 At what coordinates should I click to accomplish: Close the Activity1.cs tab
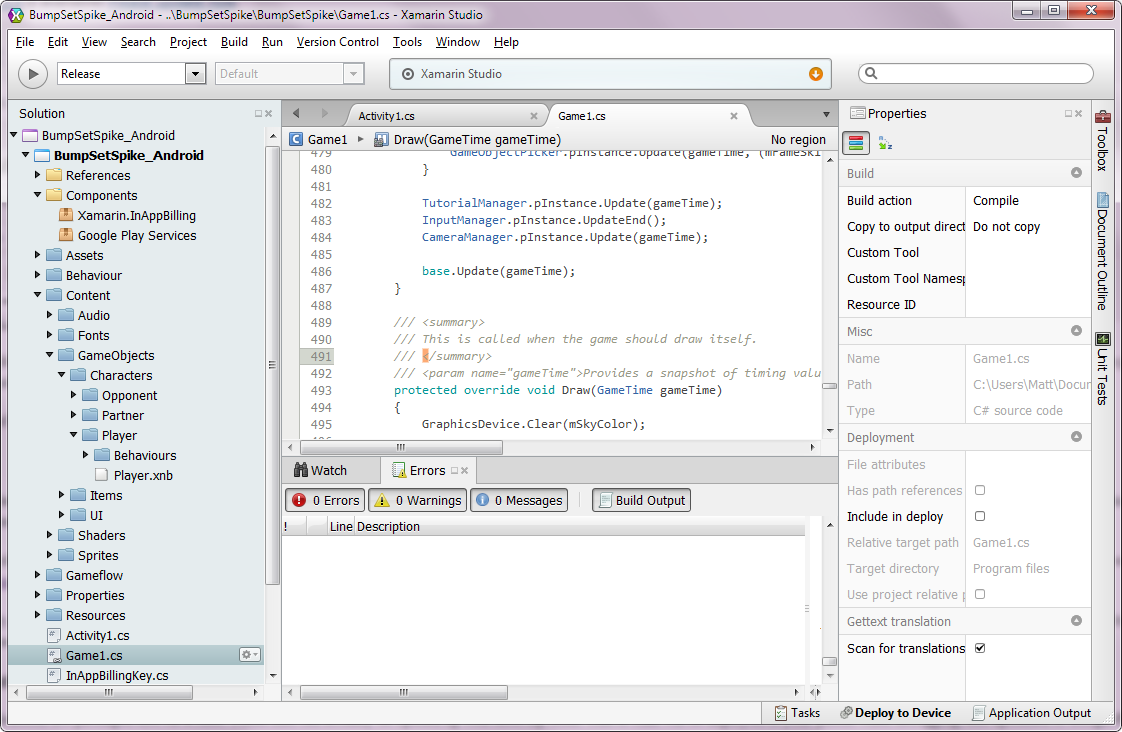point(534,116)
